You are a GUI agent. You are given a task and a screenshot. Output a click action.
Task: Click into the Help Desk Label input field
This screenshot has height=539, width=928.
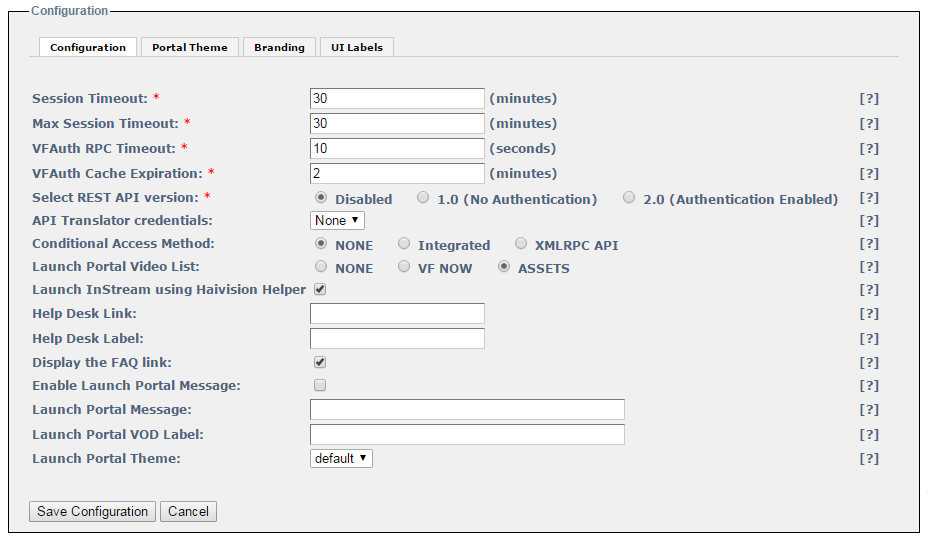coord(397,338)
